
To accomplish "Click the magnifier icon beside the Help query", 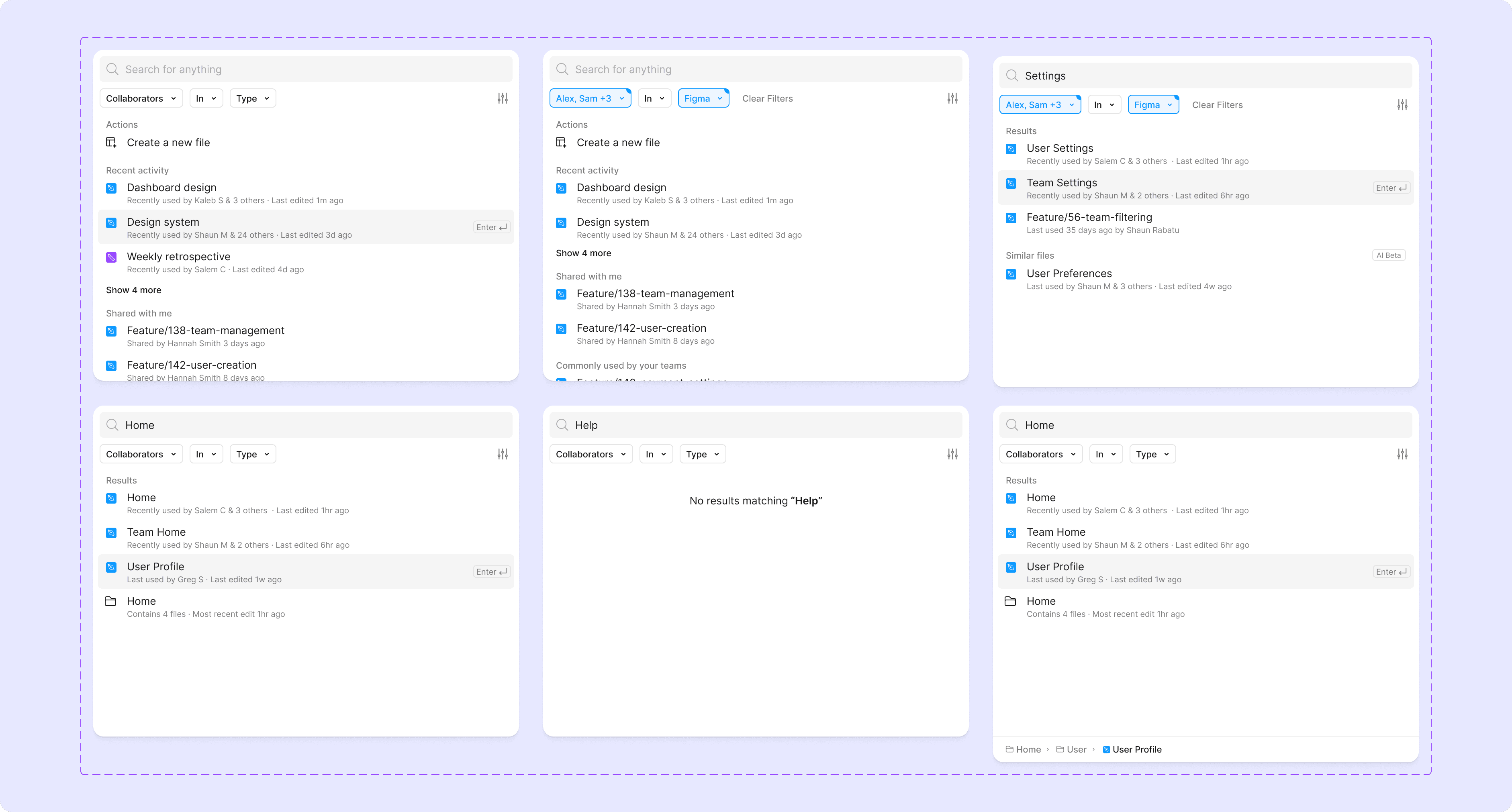I will (x=562, y=425).
